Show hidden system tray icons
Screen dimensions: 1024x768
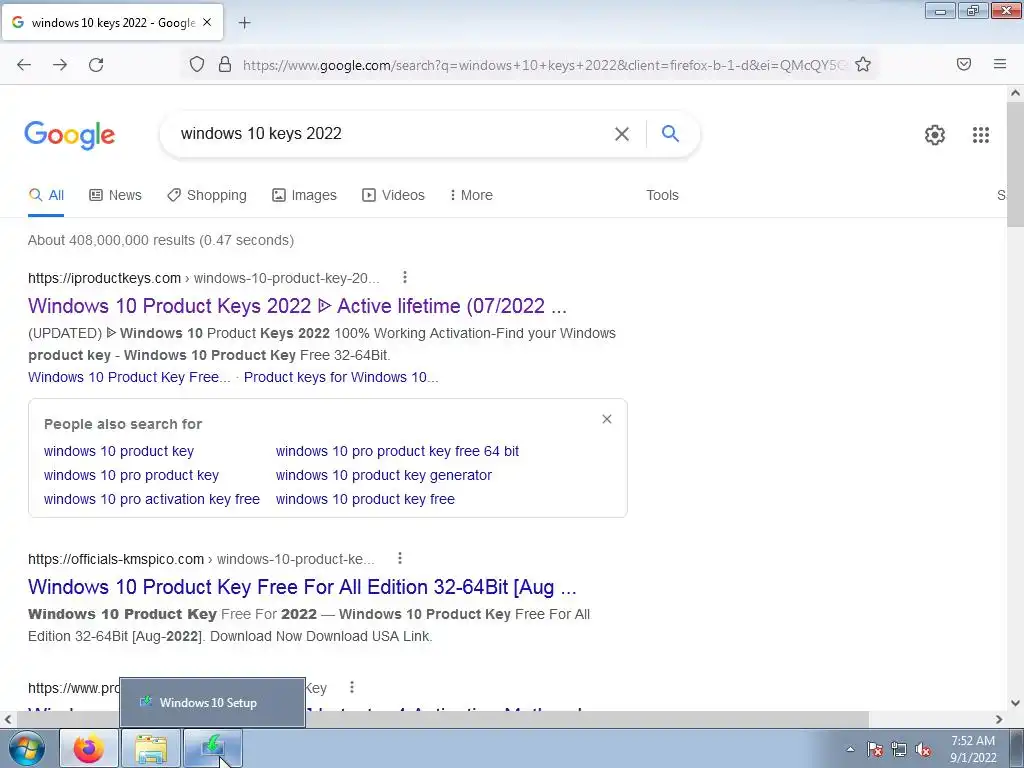tap(850, 749)
